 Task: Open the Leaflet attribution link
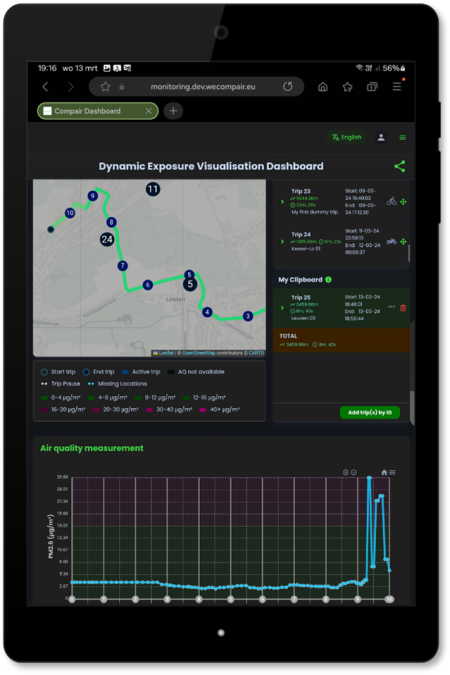[166, 353]
